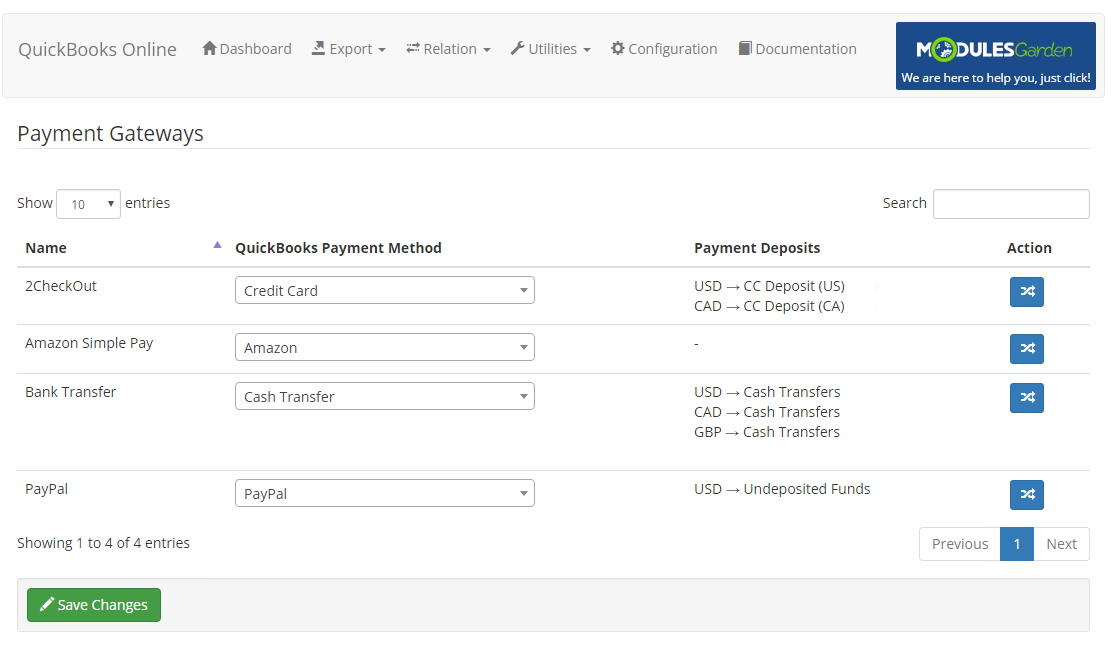Open the Relation menu

point(447,48)
